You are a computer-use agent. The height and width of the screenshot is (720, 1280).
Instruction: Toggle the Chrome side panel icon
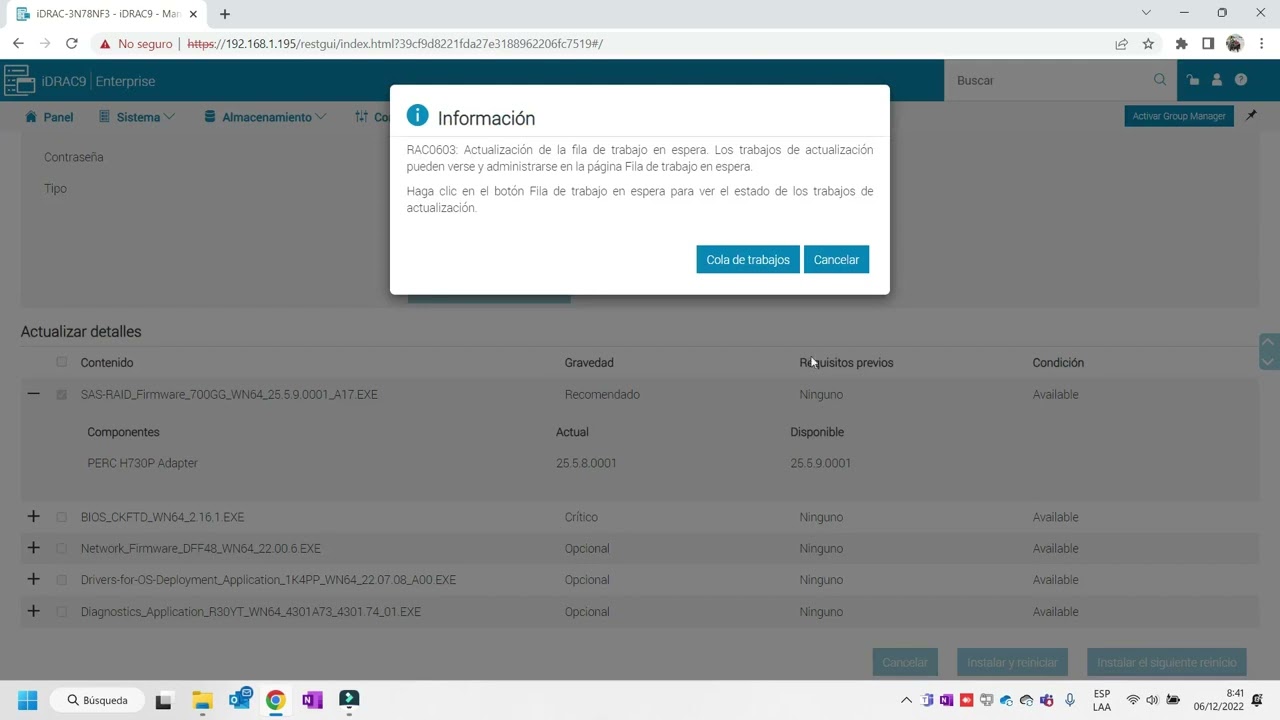click(x=1208, y=44)
